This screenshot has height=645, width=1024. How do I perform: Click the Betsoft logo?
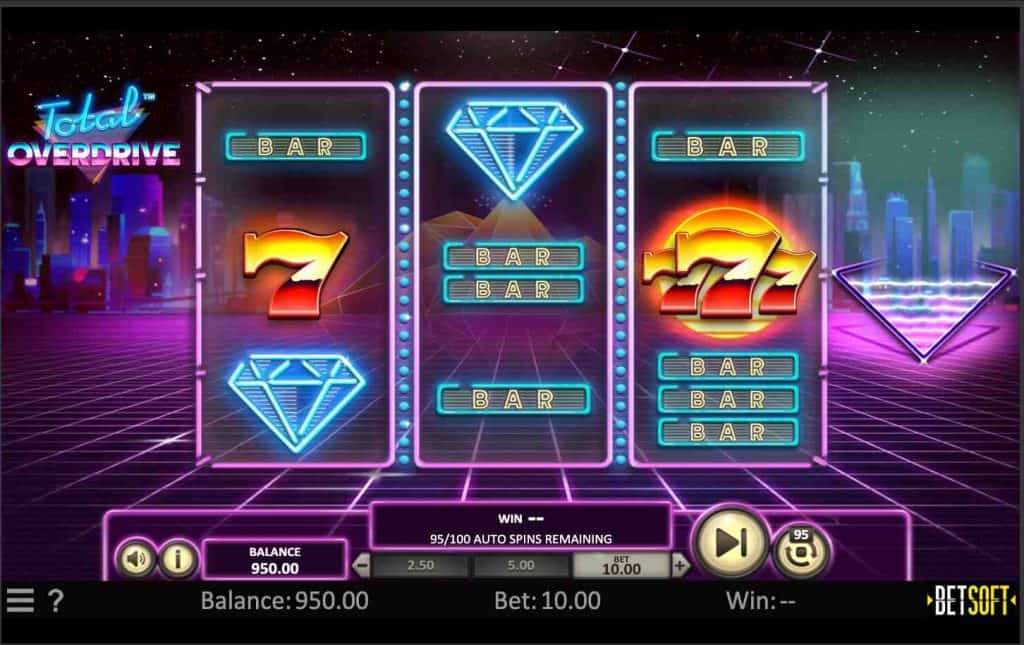[x=971, y=600]
